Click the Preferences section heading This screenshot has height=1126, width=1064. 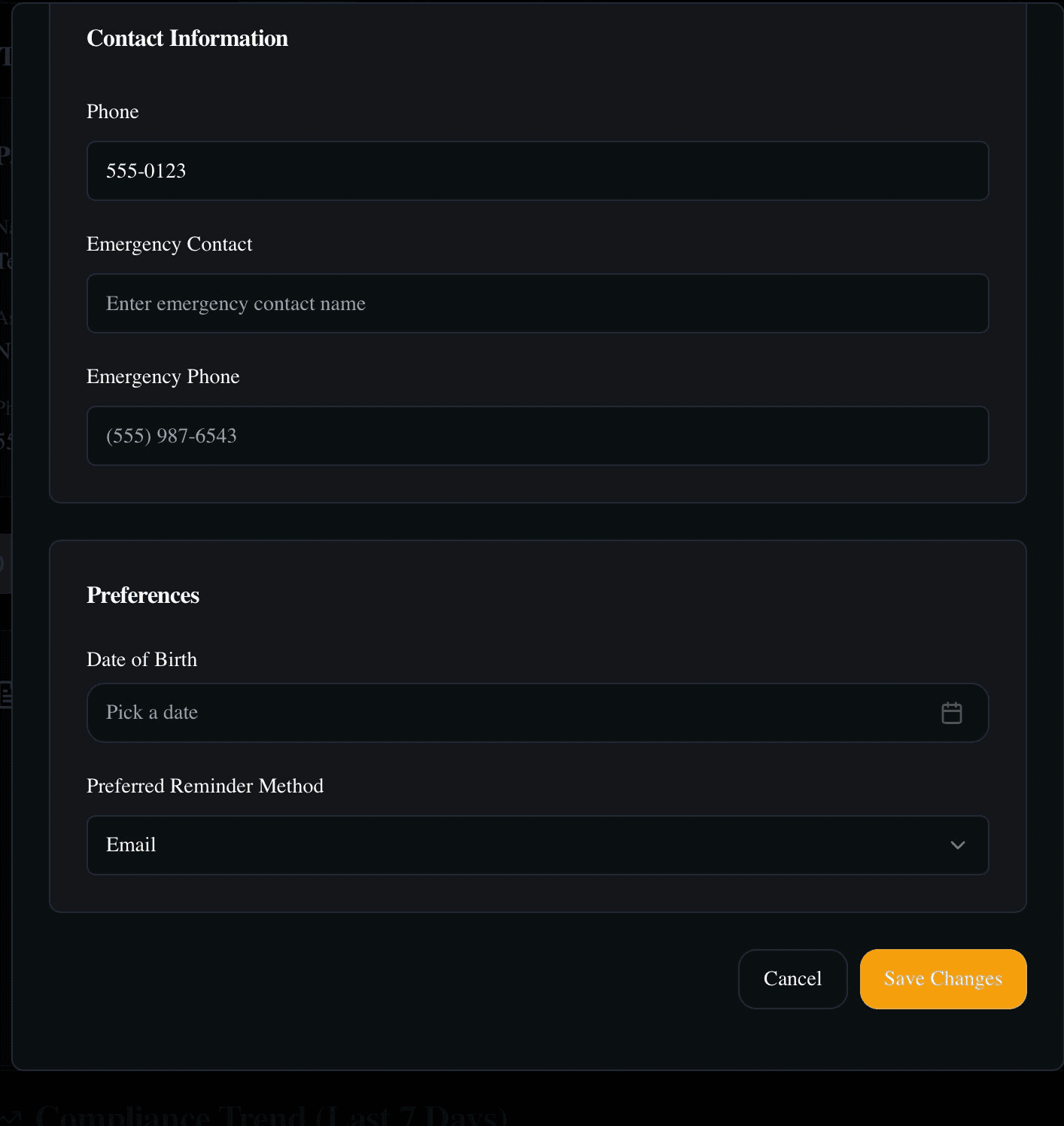click(x=143, y=595)
